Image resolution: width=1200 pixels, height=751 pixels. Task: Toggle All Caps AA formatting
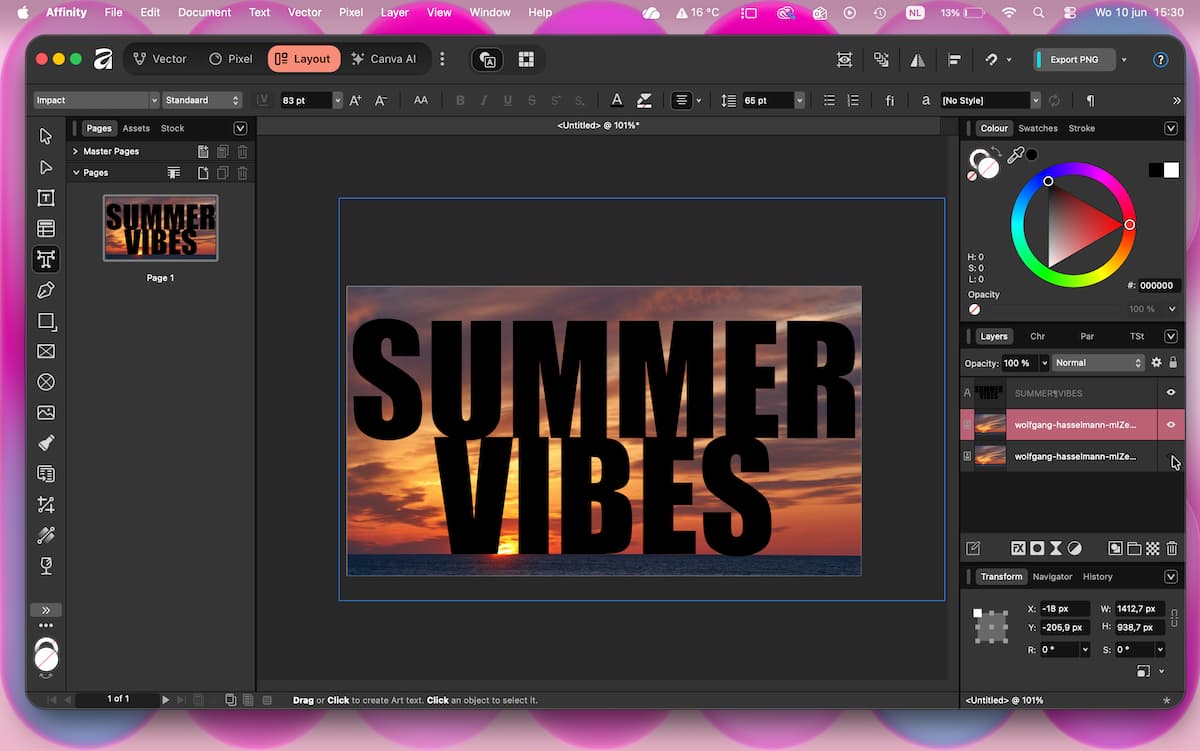pos(421,100)
